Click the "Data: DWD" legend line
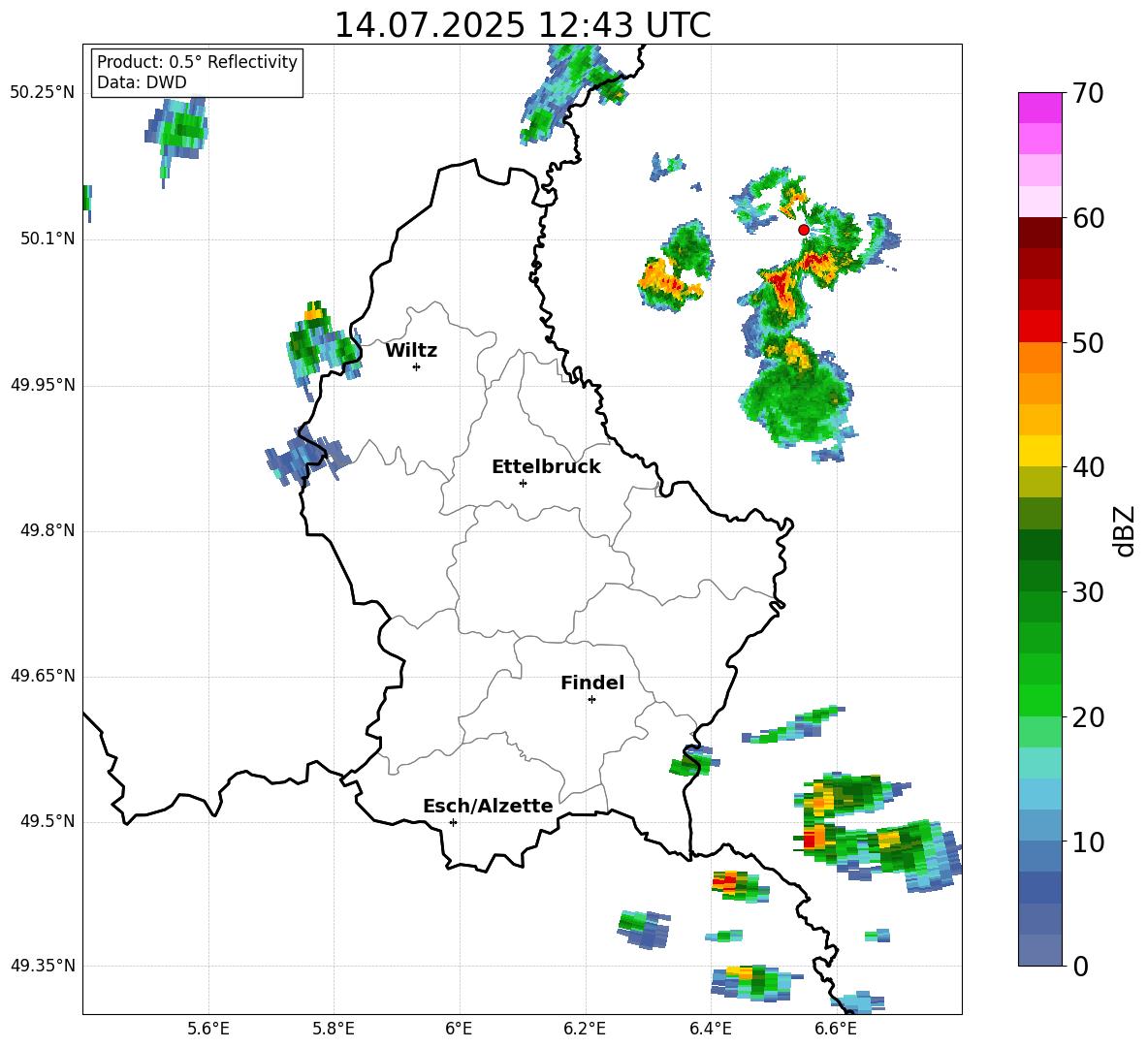The width and height of the screenshot is (1148, 1048). pyautogui.click(x=142, y=82)
